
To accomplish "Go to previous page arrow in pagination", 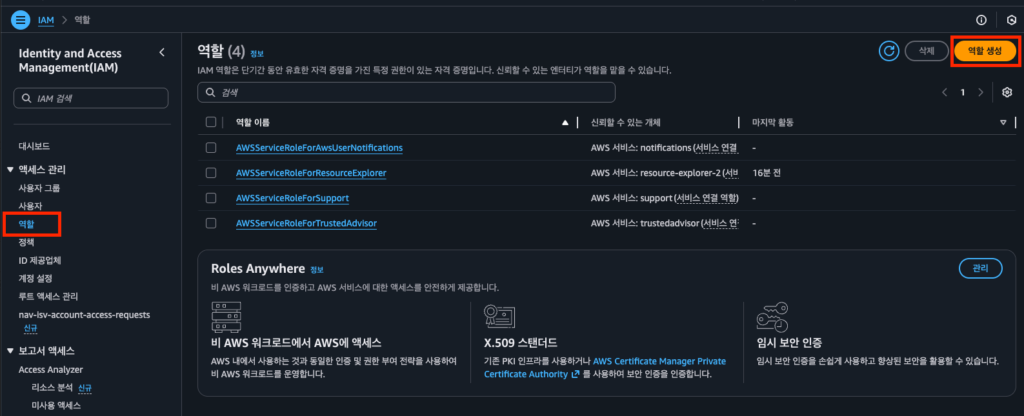I will point(945,92).
